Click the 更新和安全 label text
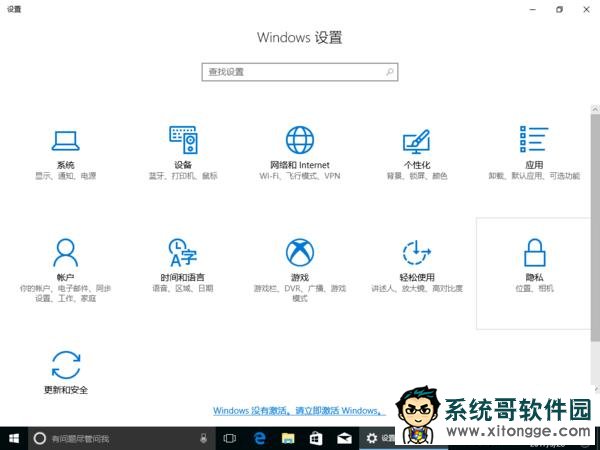 [x=66, y=390]
